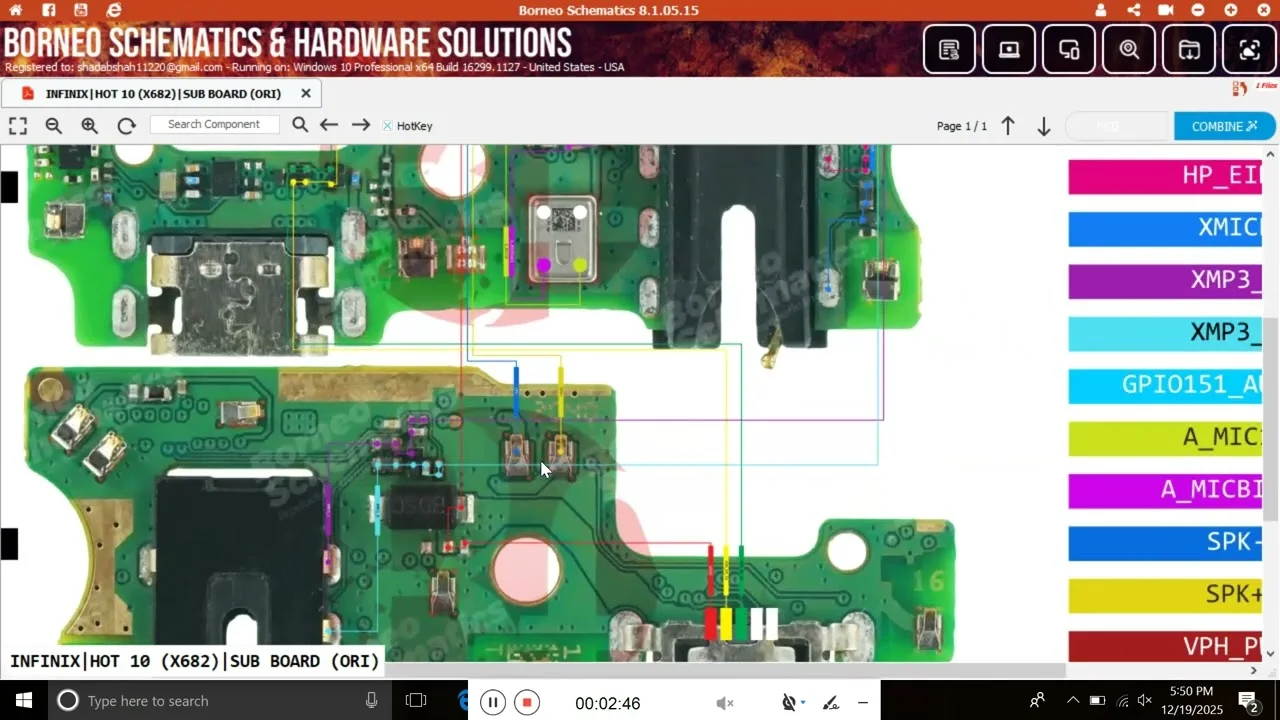Open the notes document tool in header
This screenshot has width=1280, height=720.
point(949,49)
